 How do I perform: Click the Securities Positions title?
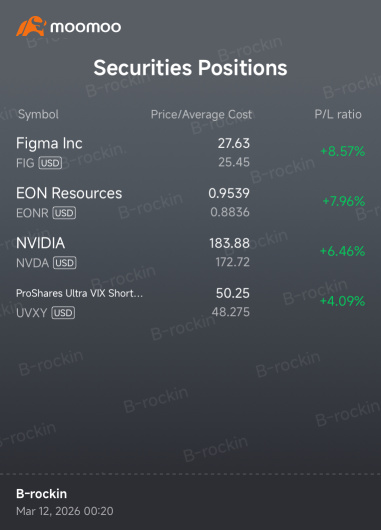tap(190, 68)
